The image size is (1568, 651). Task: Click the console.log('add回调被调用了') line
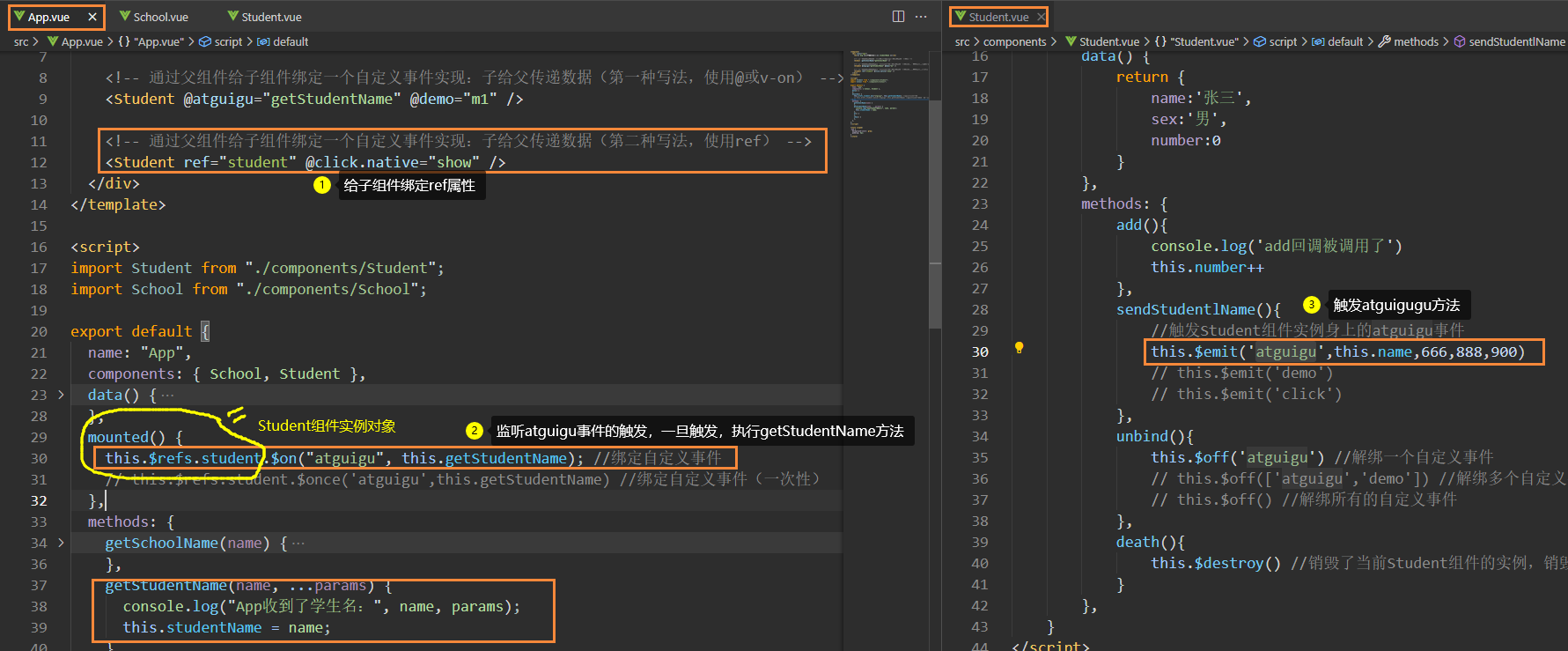(1277, 246)
